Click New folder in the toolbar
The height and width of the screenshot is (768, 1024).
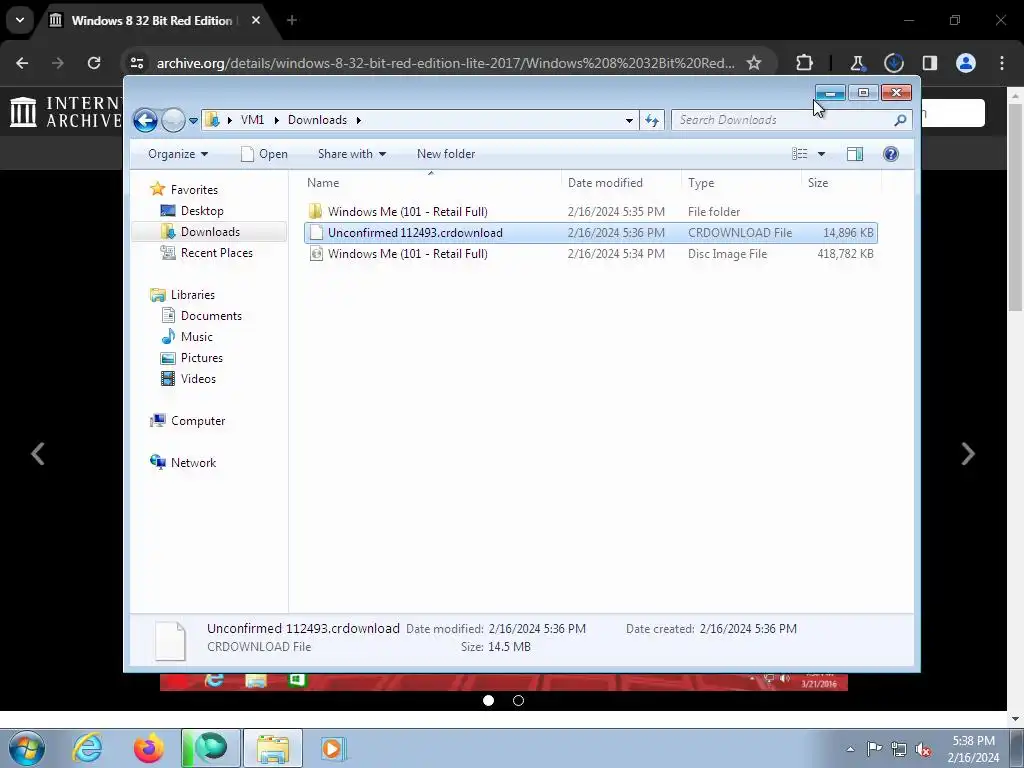[x=446, y=154]
